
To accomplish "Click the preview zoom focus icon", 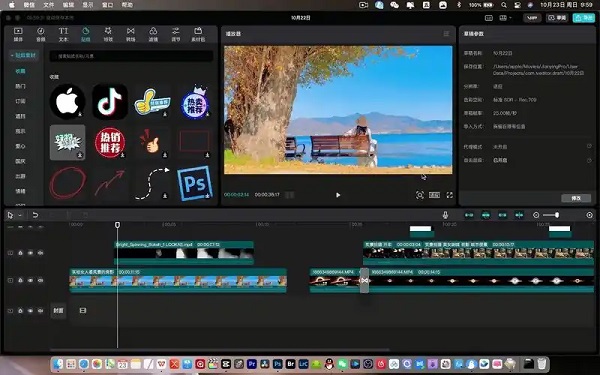I will tap(420, 195).
